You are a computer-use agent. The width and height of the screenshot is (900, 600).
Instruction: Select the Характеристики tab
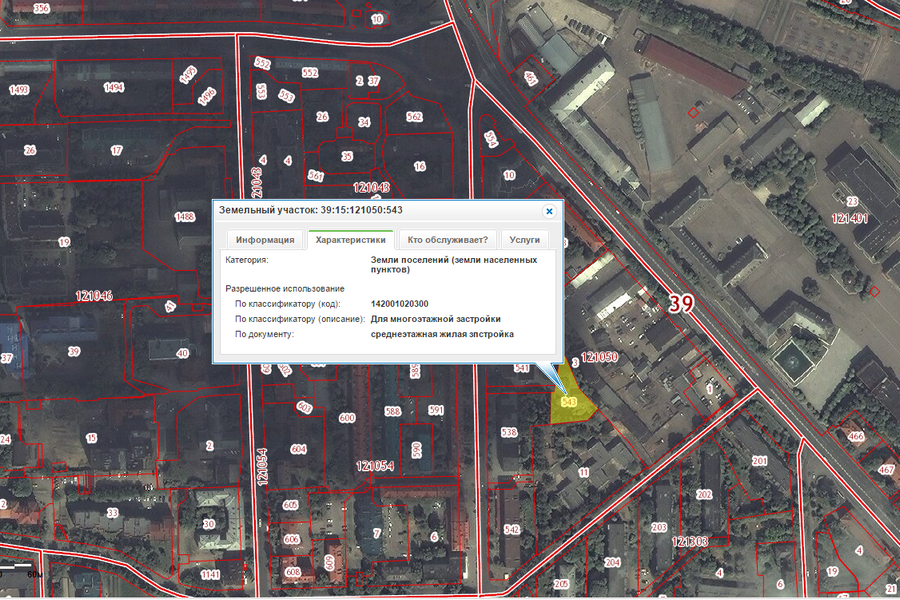(x=350, y=240)
